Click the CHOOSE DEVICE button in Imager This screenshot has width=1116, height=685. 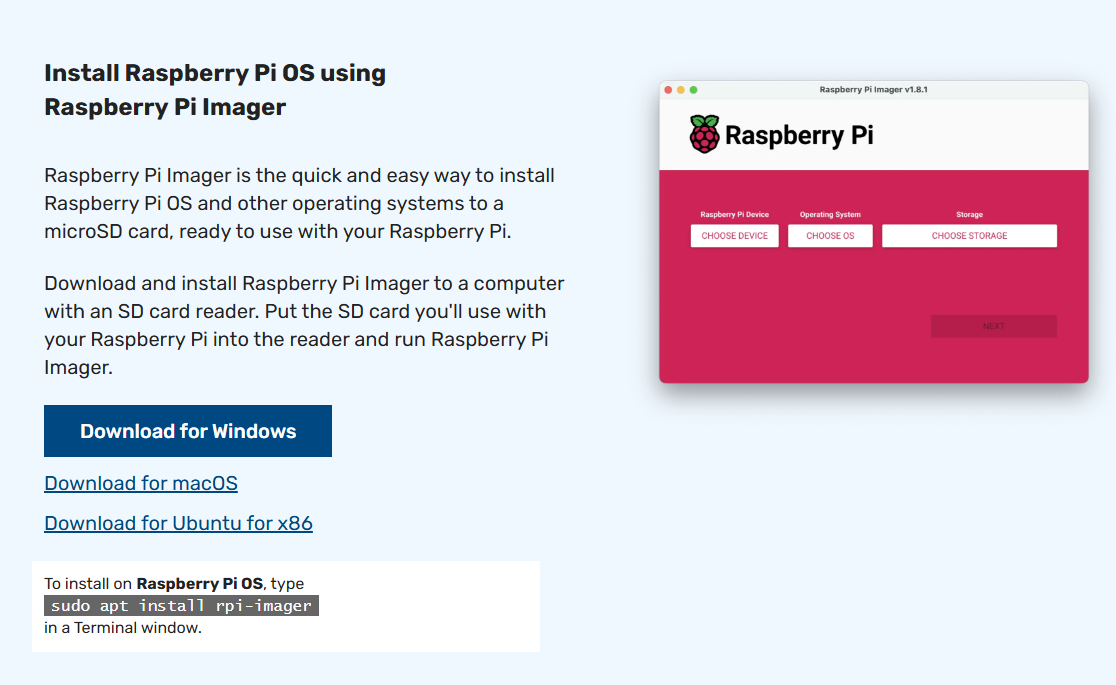click(x=735, y=236)
